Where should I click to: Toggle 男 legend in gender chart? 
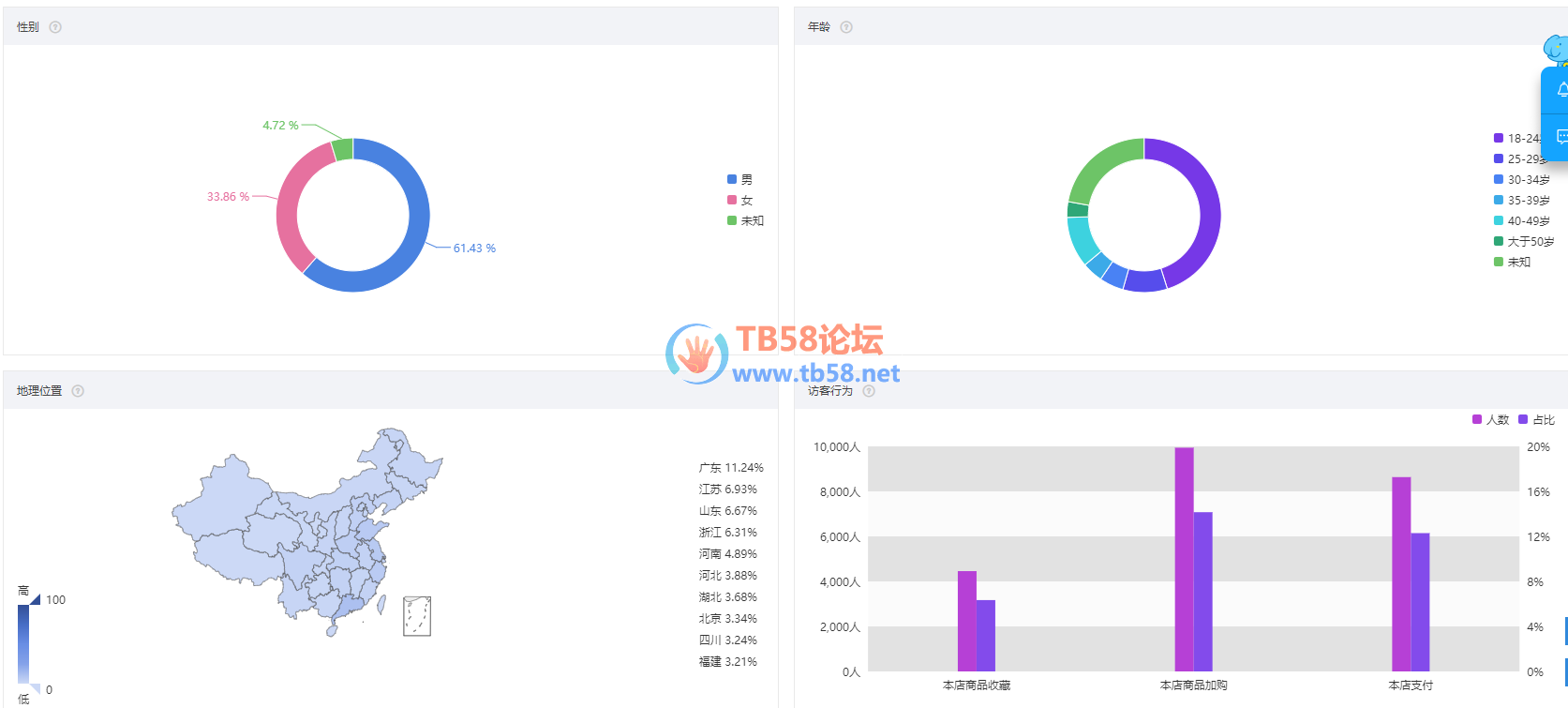[x=739, y=179]
